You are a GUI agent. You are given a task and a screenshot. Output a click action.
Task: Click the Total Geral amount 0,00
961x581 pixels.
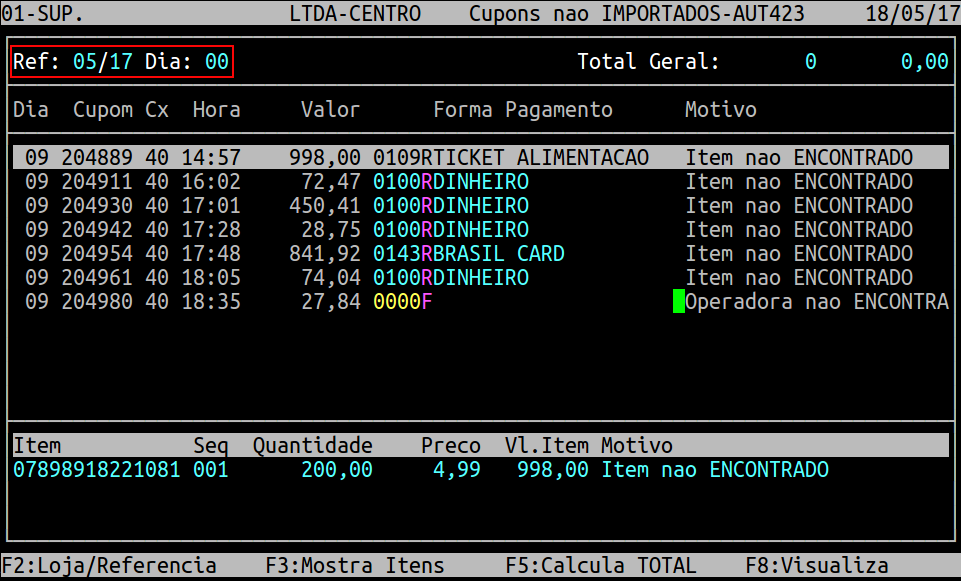[925, 61]
